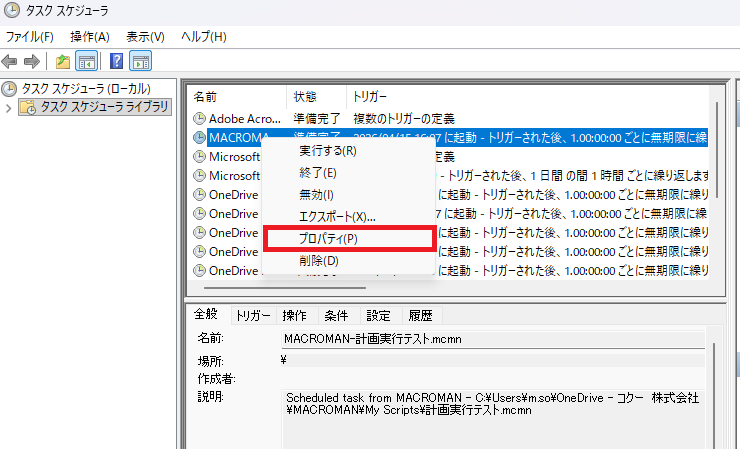Image resolution: width=740 pixels, height=449 pixels.
Task: Click the 準備完了 status of Adobe Acro
Action: click(317, 119)
